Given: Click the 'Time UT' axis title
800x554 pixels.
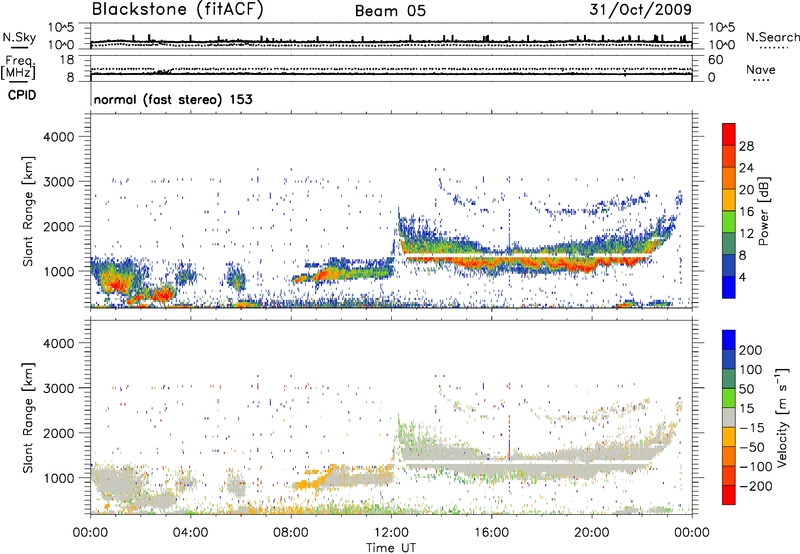Looking at the screenshot, I should 391,548.
